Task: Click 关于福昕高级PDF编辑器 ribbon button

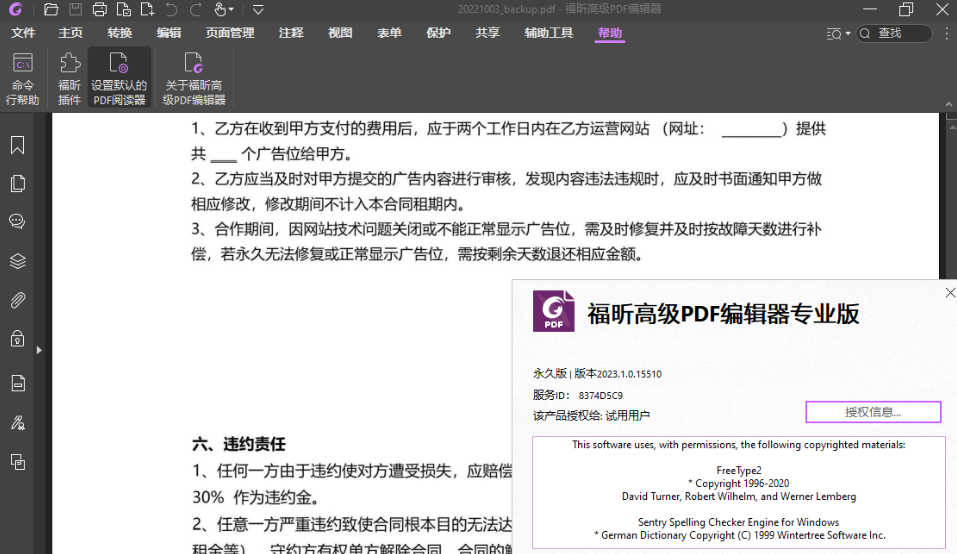Action: coord(194,78)
